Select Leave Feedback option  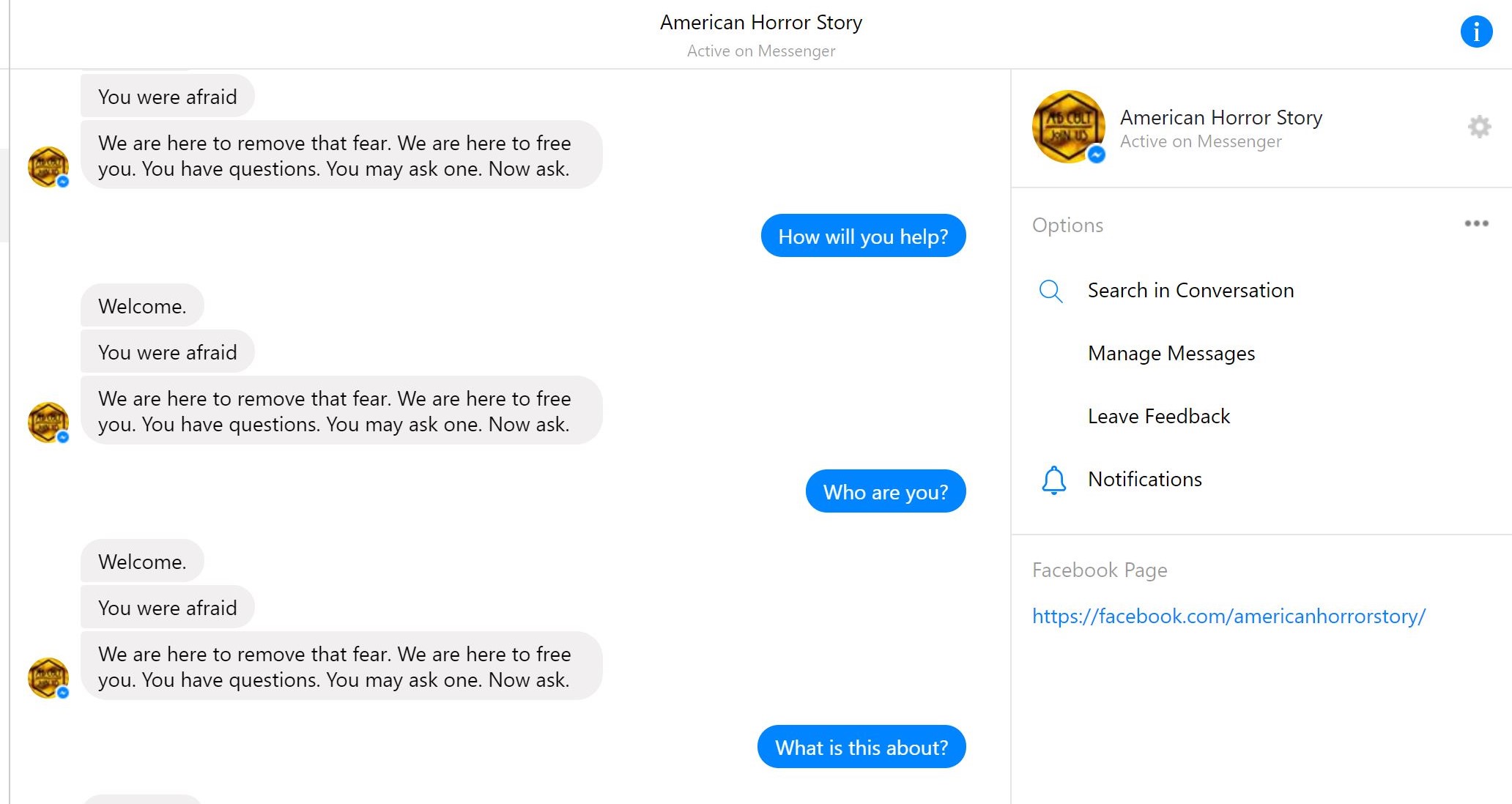coord(1159,417)
